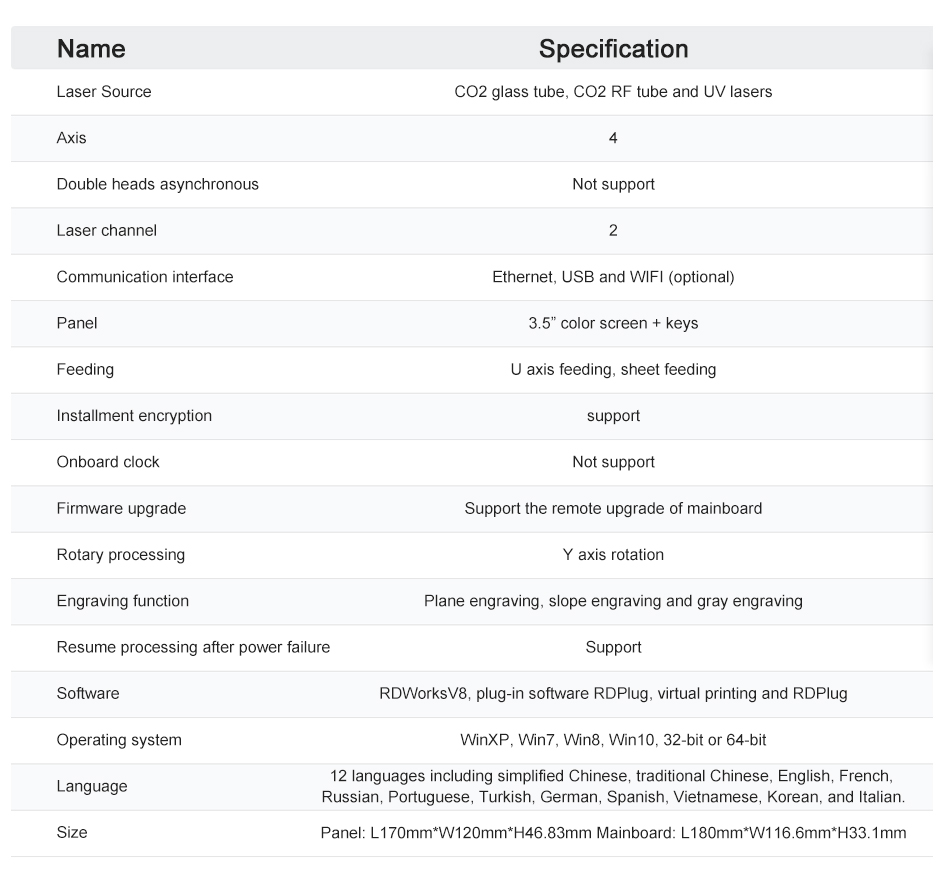Image resolution: width=946 pixels, height=882 pixels.
Task: Select the 3.5" color screen + keys value
Action: point(613,323)
